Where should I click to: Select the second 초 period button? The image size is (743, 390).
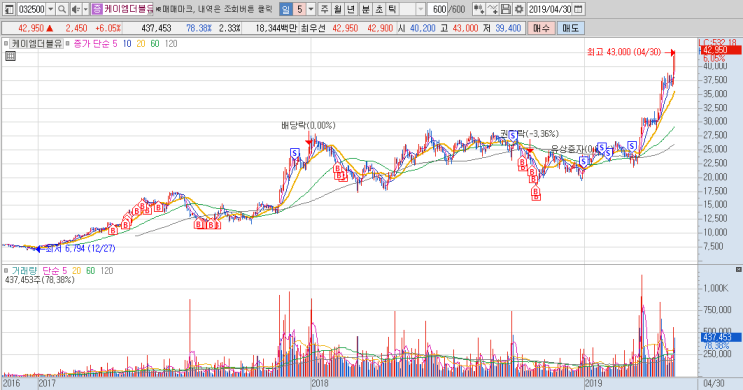(x=380, y=9)
